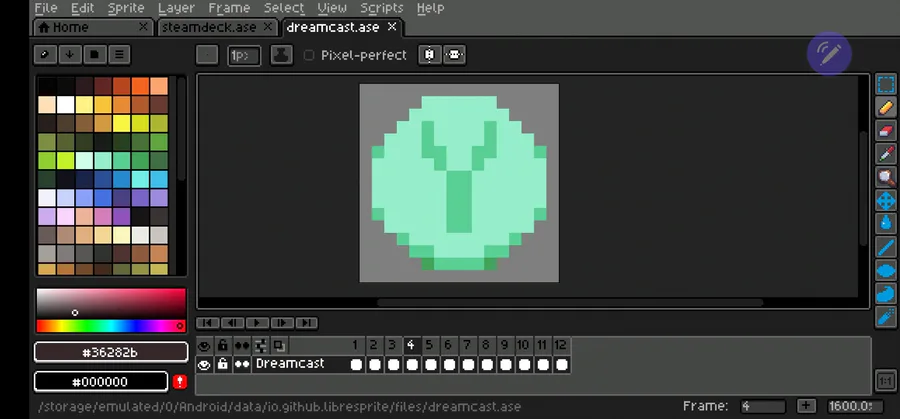The width and height of the screenshot is (900, 419).
Task: Select the Move tool
Action: [x=886, y=201]
